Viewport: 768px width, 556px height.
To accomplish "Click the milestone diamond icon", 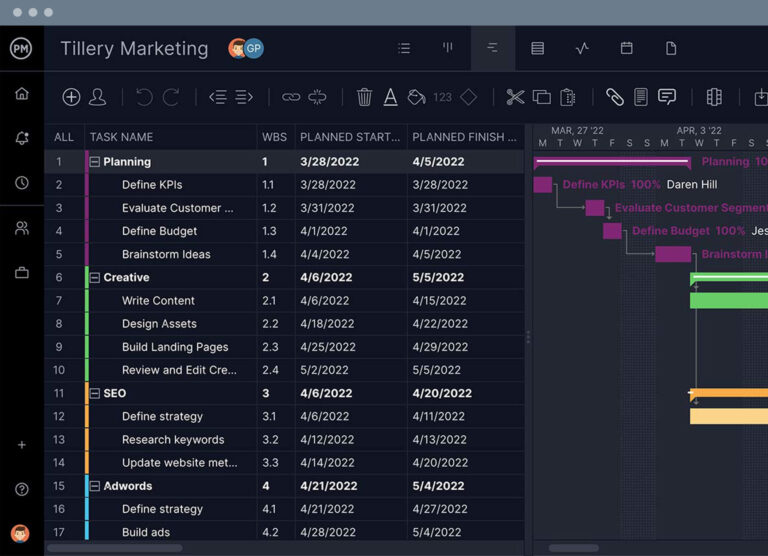I will [x=468, y=97].
